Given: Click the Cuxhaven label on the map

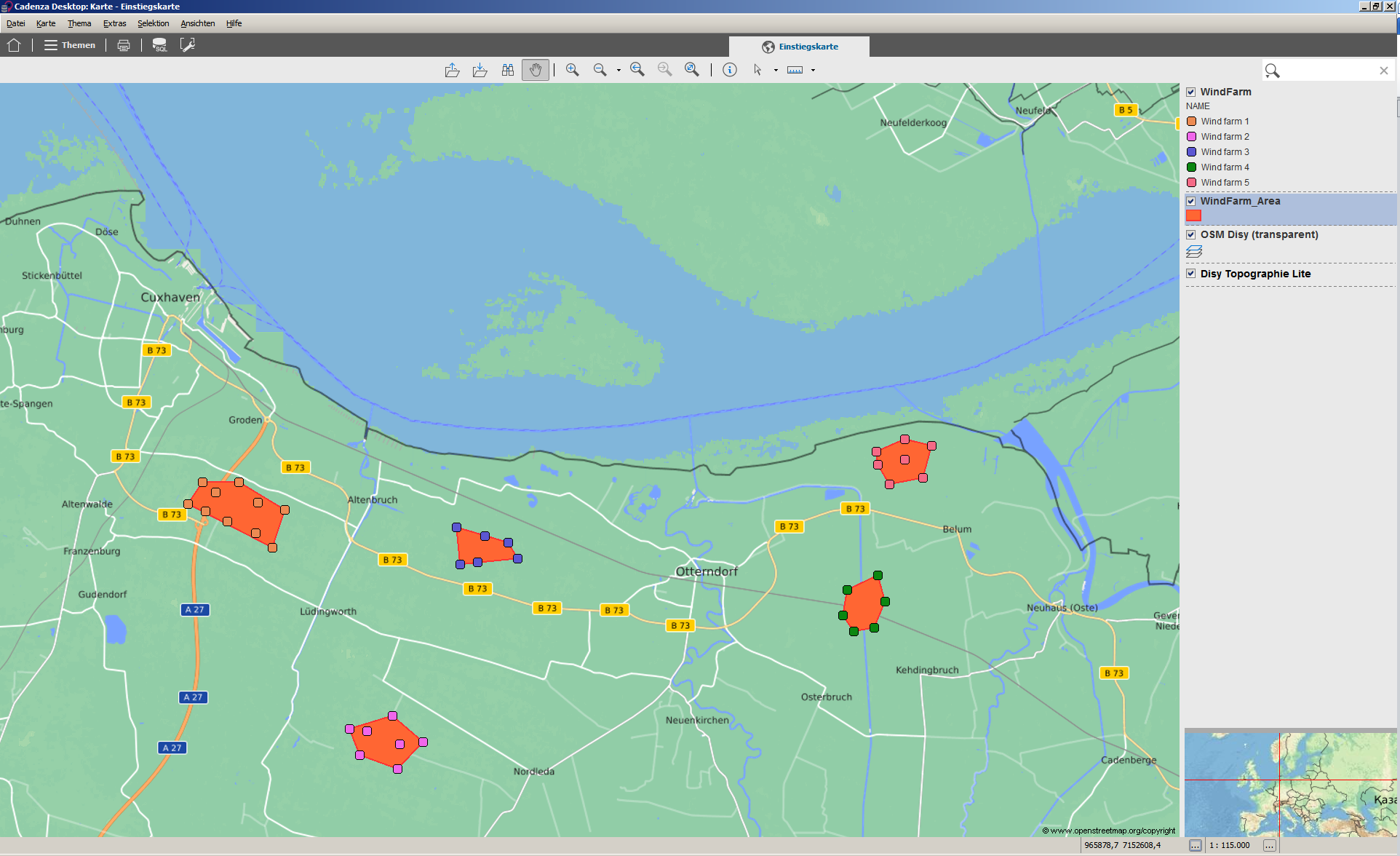Looking at the screenshot, I should pos(170,297).
